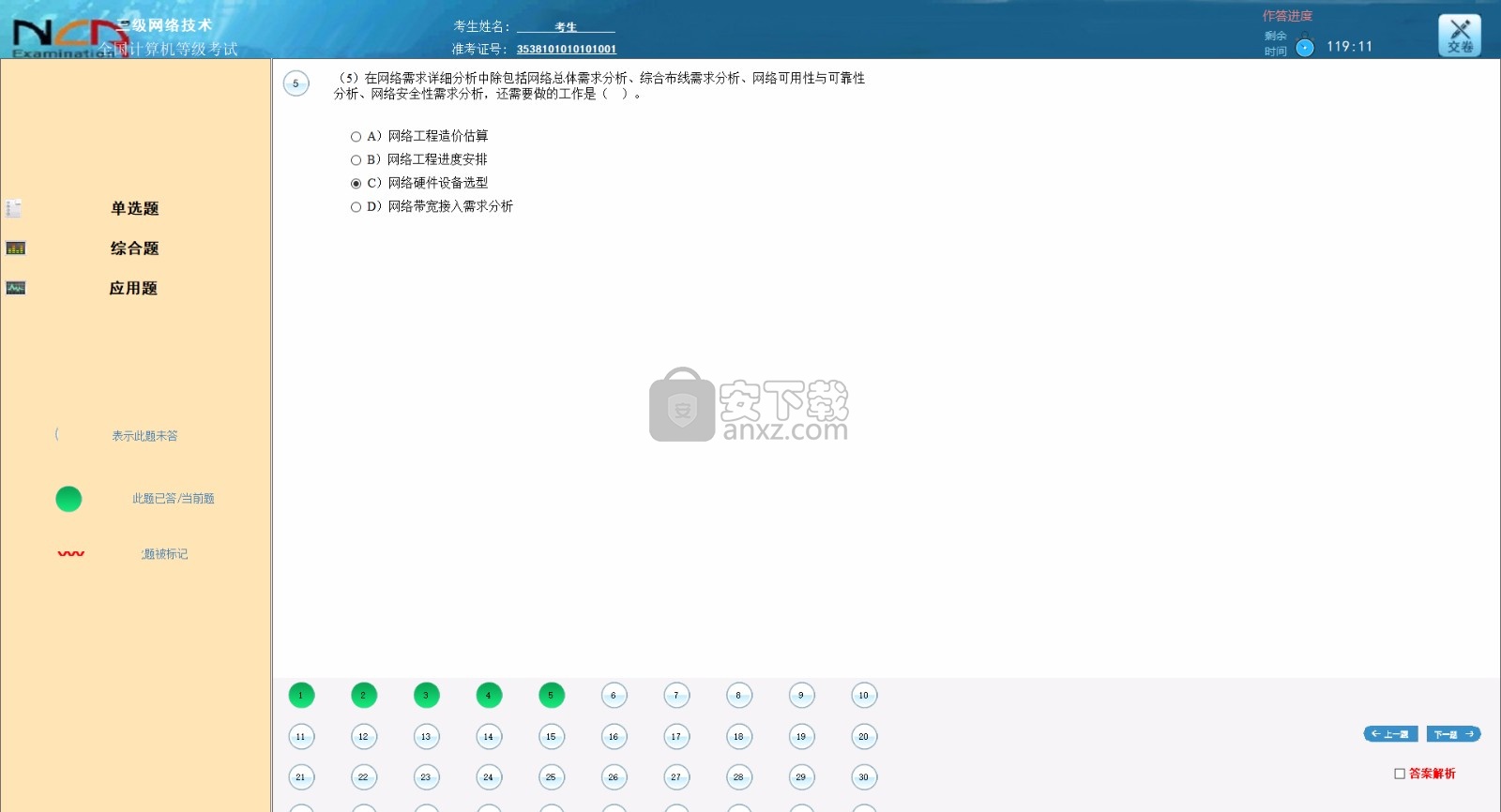Jump to question 7
Image resolution: width=1501 pixels, height=812 pixels.
(x=676, y=695)
